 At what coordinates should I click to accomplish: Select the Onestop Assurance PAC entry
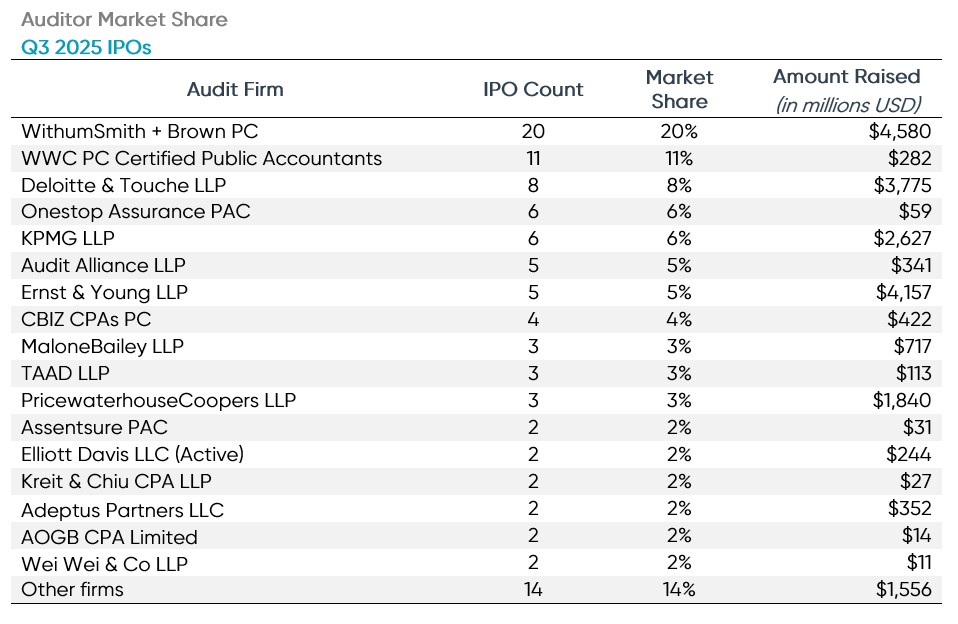[x=135, y=212]
